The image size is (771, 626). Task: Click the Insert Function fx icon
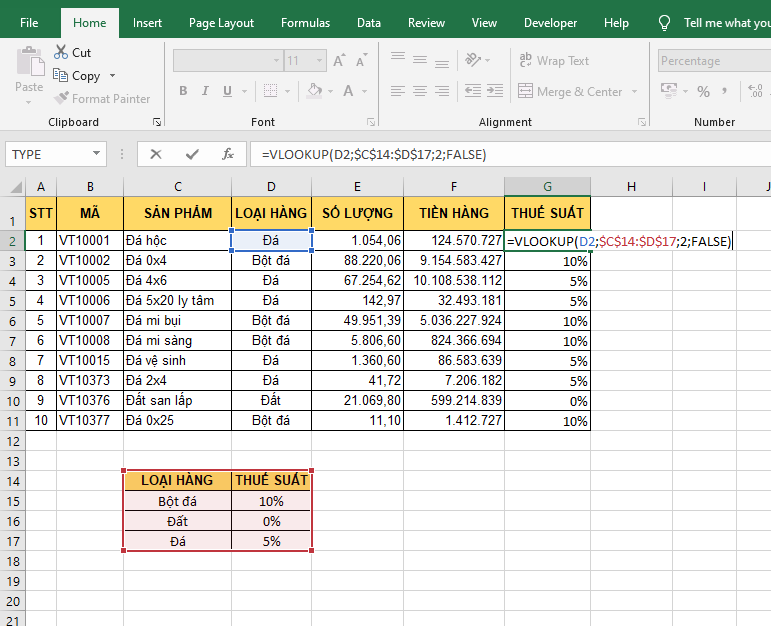pyautogui.click(x=228, y=154)
